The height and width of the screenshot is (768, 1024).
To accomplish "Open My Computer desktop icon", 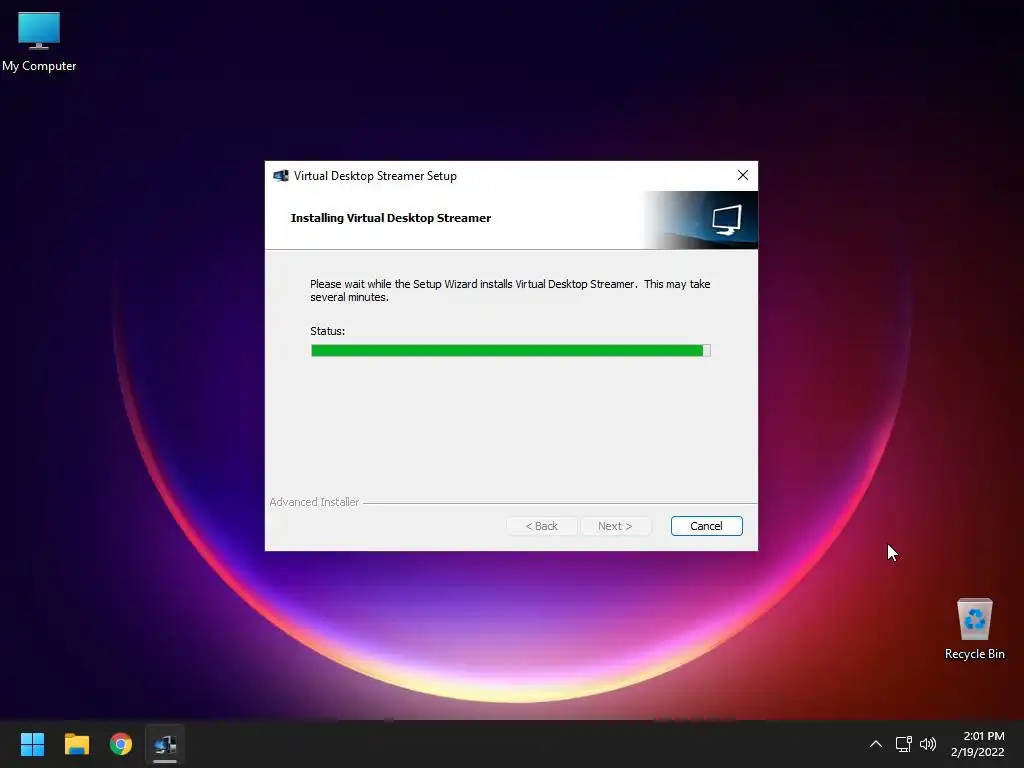I will 39,41.
